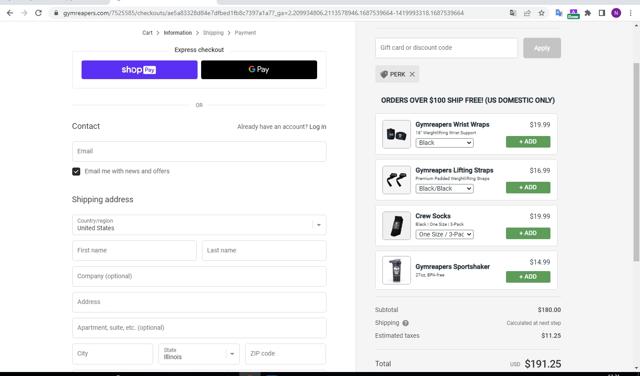The width and height of the screenshot is (640, 376).
Task: Click the browser forward arrow
Action: point(24,13)
